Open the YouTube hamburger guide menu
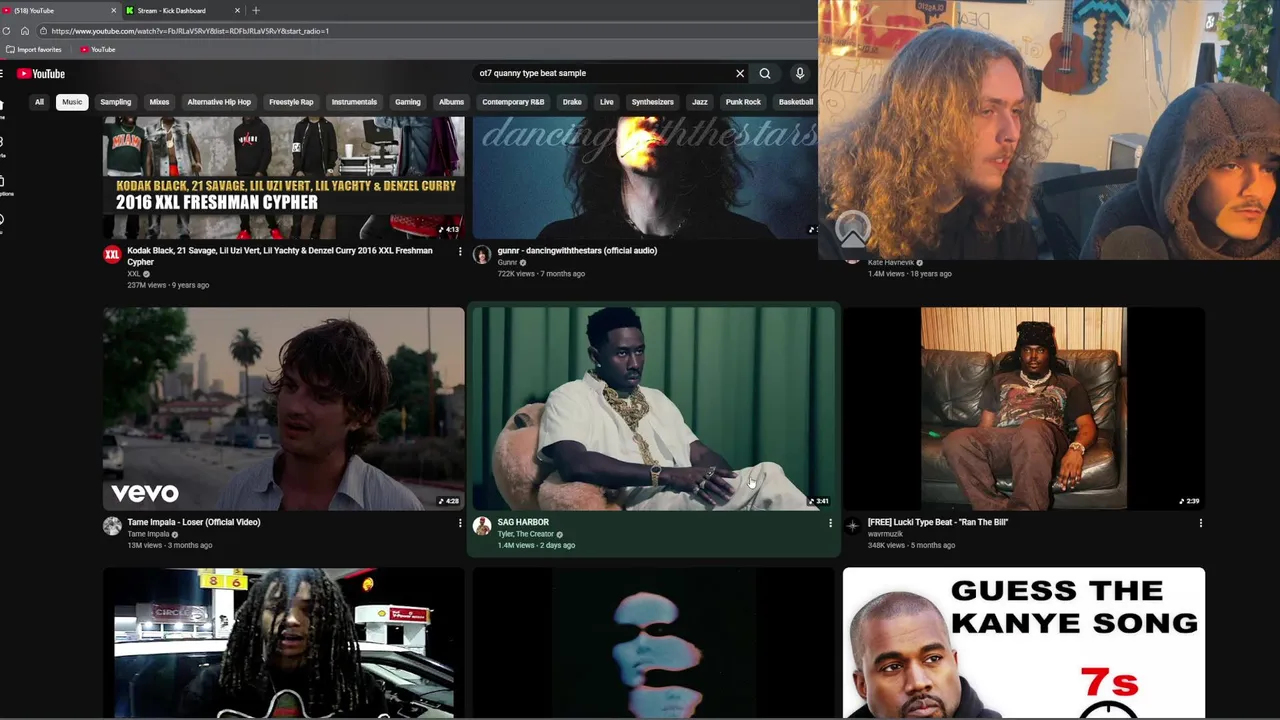Viewport: 1280px width, 720px height. pyautogui.click(x=2, y=73)
